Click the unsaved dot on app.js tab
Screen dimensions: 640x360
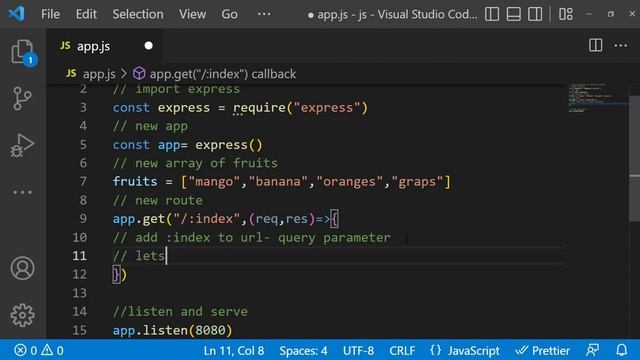(149, 46)
